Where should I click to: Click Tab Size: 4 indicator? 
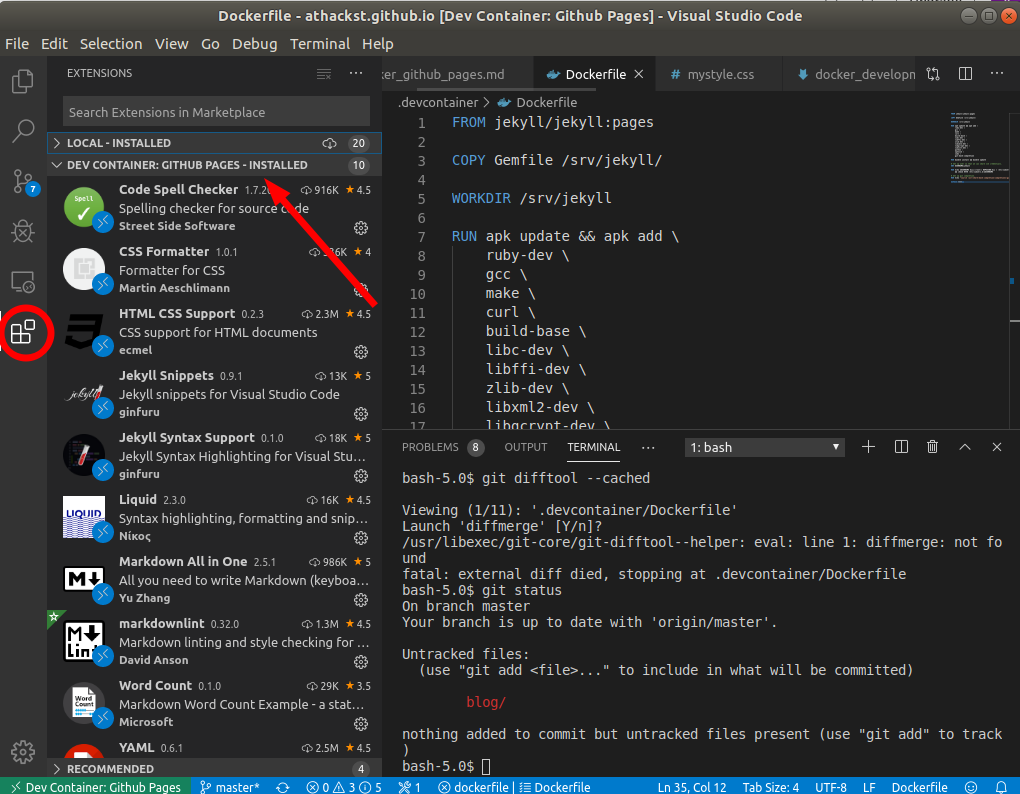[771, 787]
